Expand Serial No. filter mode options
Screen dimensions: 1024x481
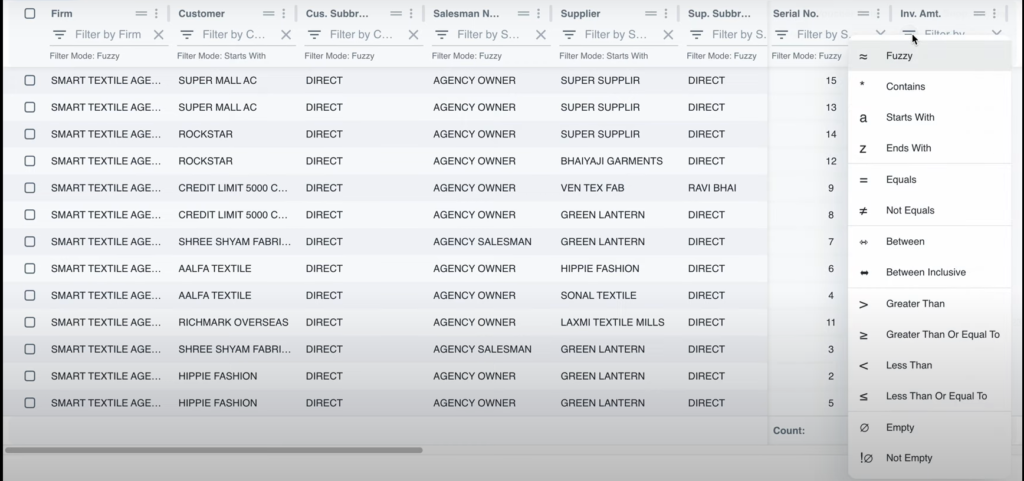click(781, 35)
